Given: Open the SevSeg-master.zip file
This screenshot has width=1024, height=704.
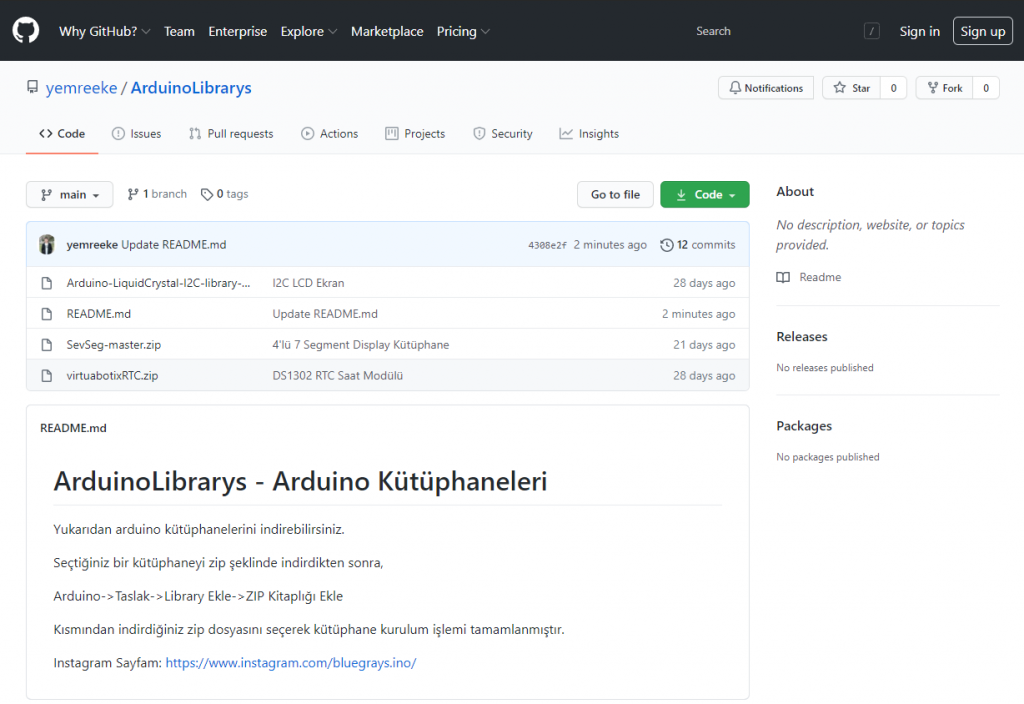Looking at the screenshot, I should pyautogui.click(x=114, y=344).
